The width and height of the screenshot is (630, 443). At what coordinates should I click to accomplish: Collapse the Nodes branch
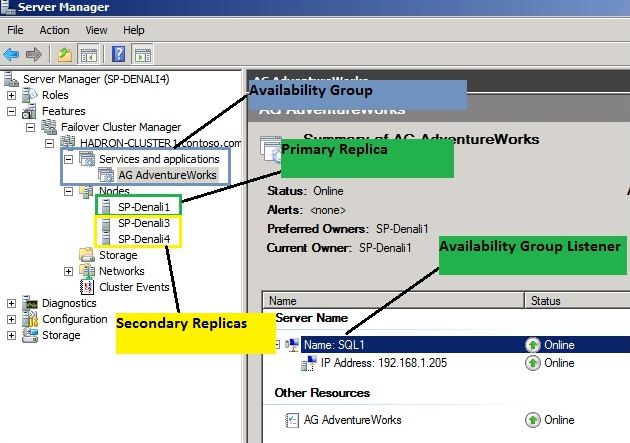click(69, 192)
